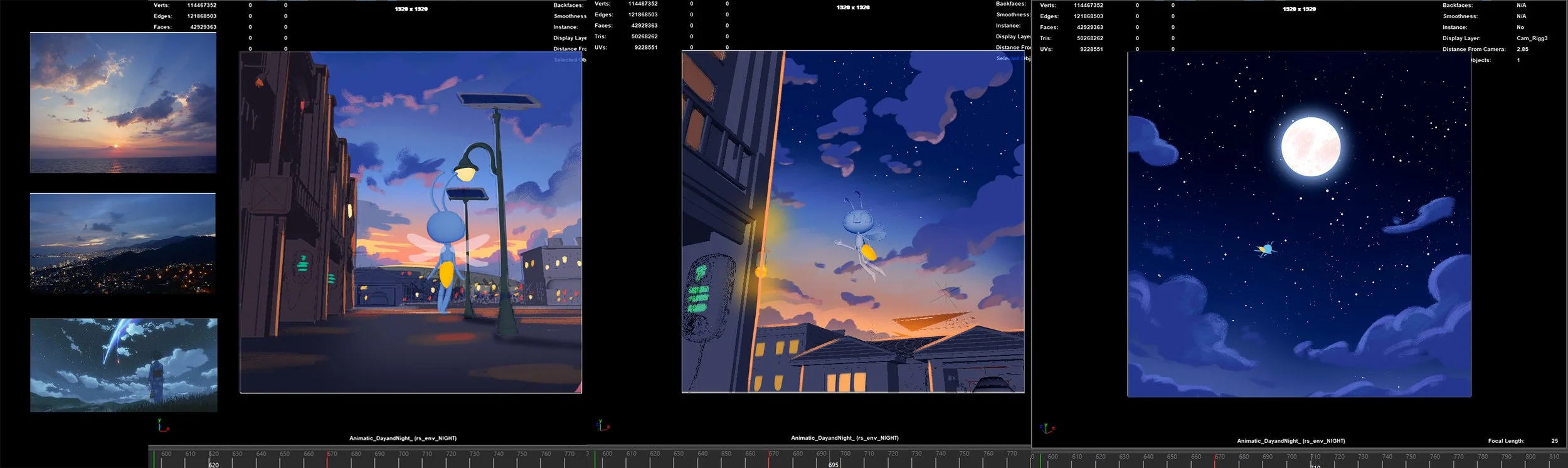Click camera name label under full moon viewport
This screenshot has width=1568, height=468.
click(x=1291, y=441)
